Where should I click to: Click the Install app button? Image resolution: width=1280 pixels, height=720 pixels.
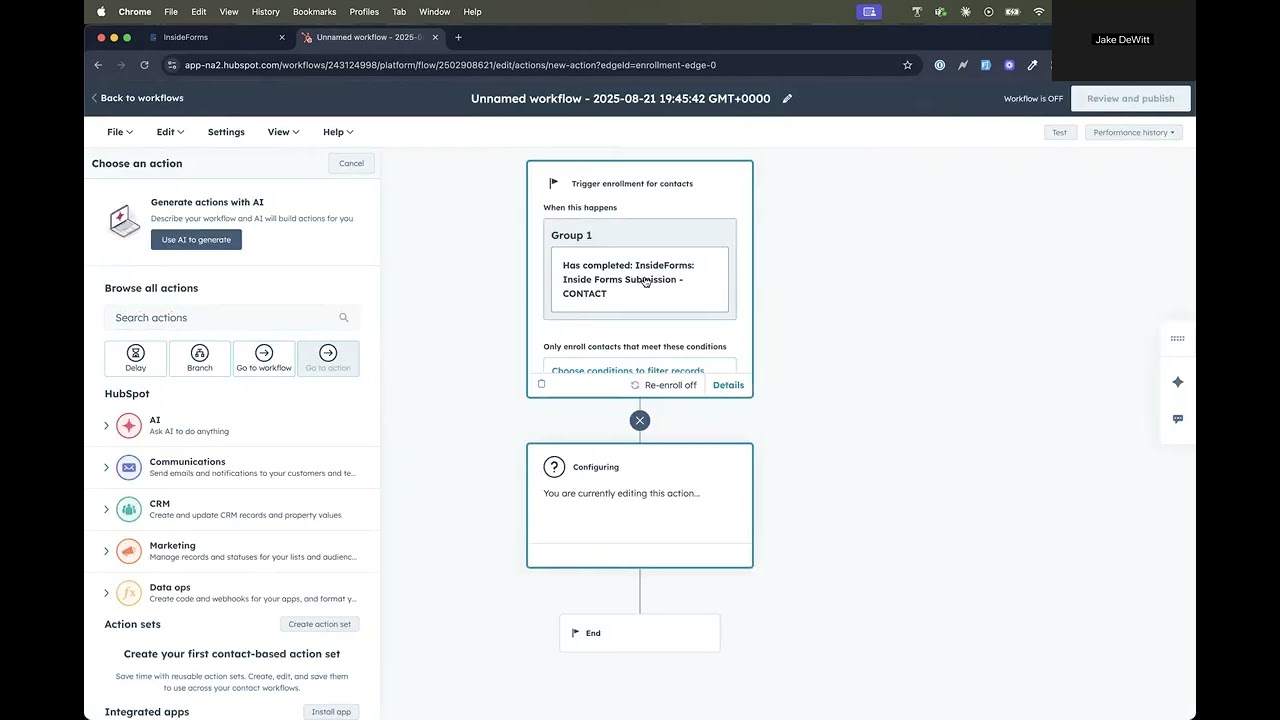331,712
